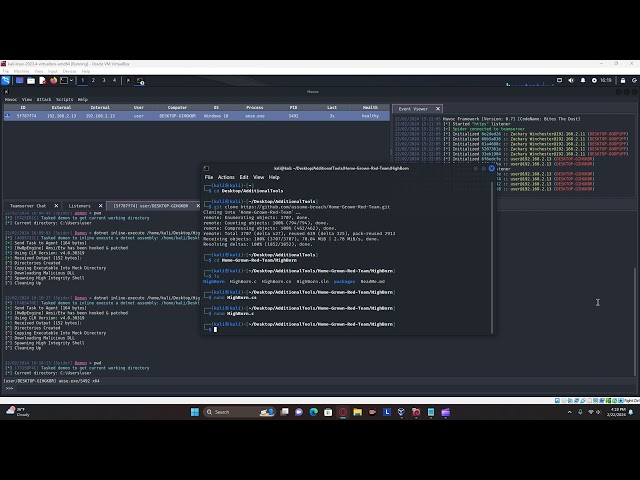Close the terminal window with blue X
This screenshot has width=640, height=480.
pyautogui.click(x=491, y=168)
